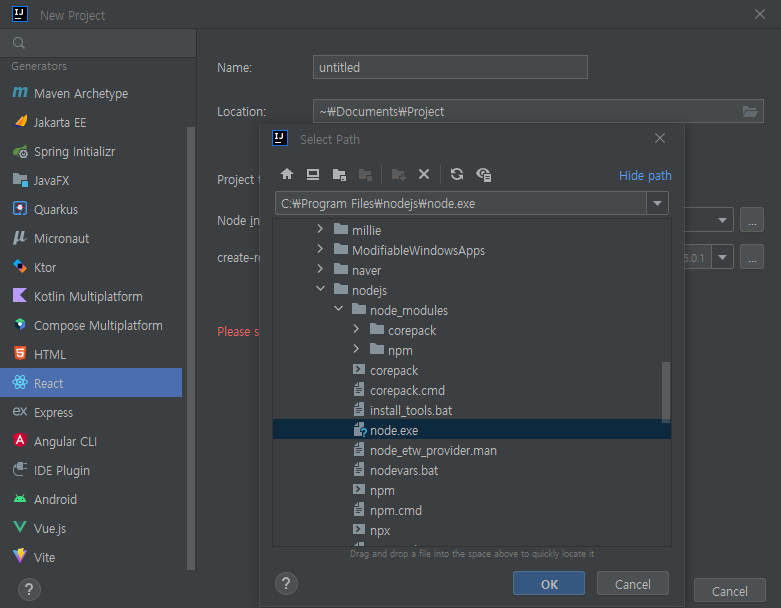Select JavaFX generator

tap(91, 180)
